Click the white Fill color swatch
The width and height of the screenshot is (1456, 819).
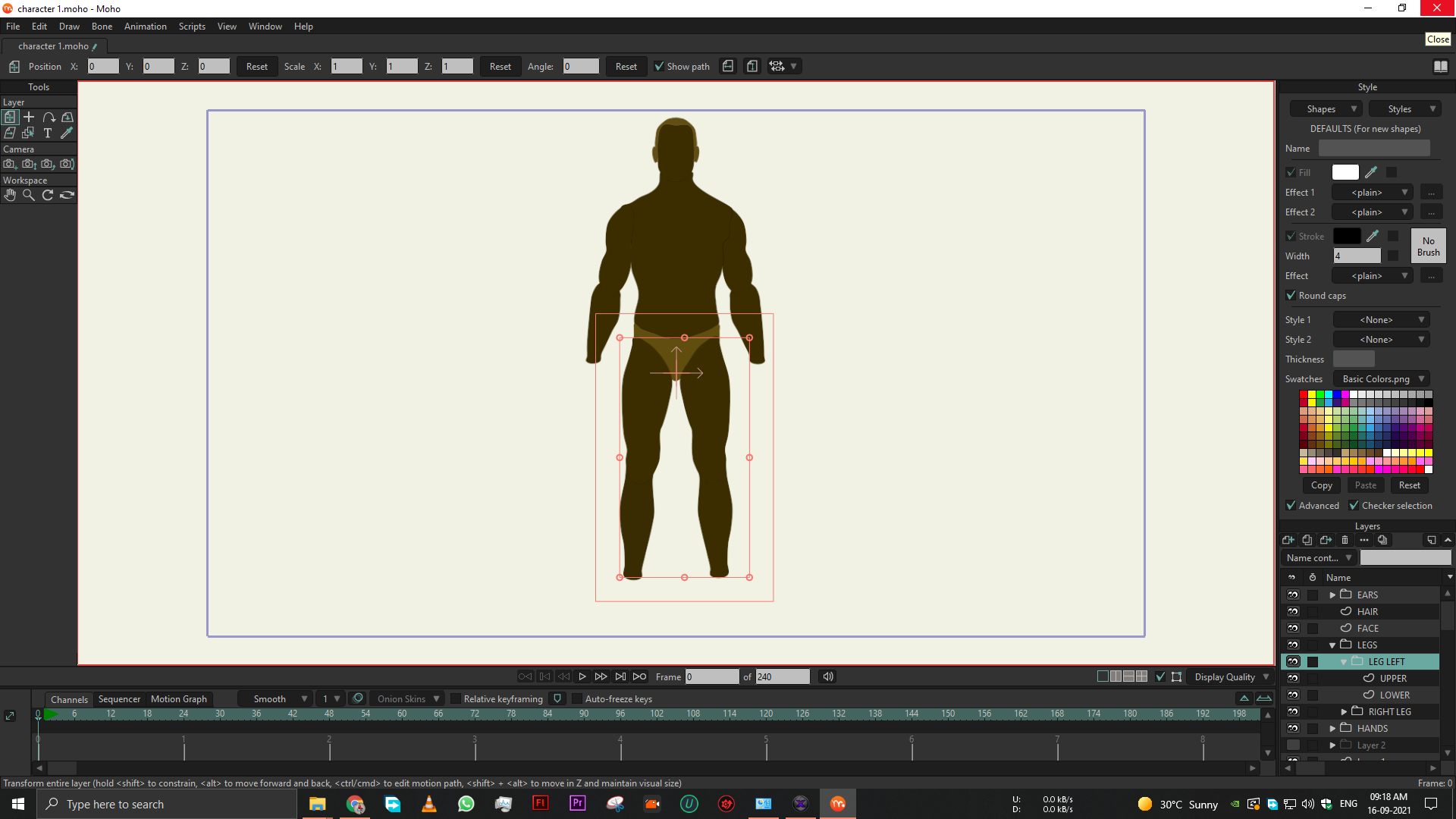pyautogui.click(x=1345, y=173)
